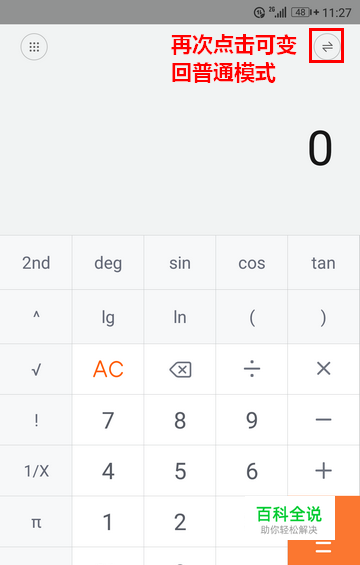
Task: Tap the minus operator key
Action: pyautogui.click(x=324, y=420)
